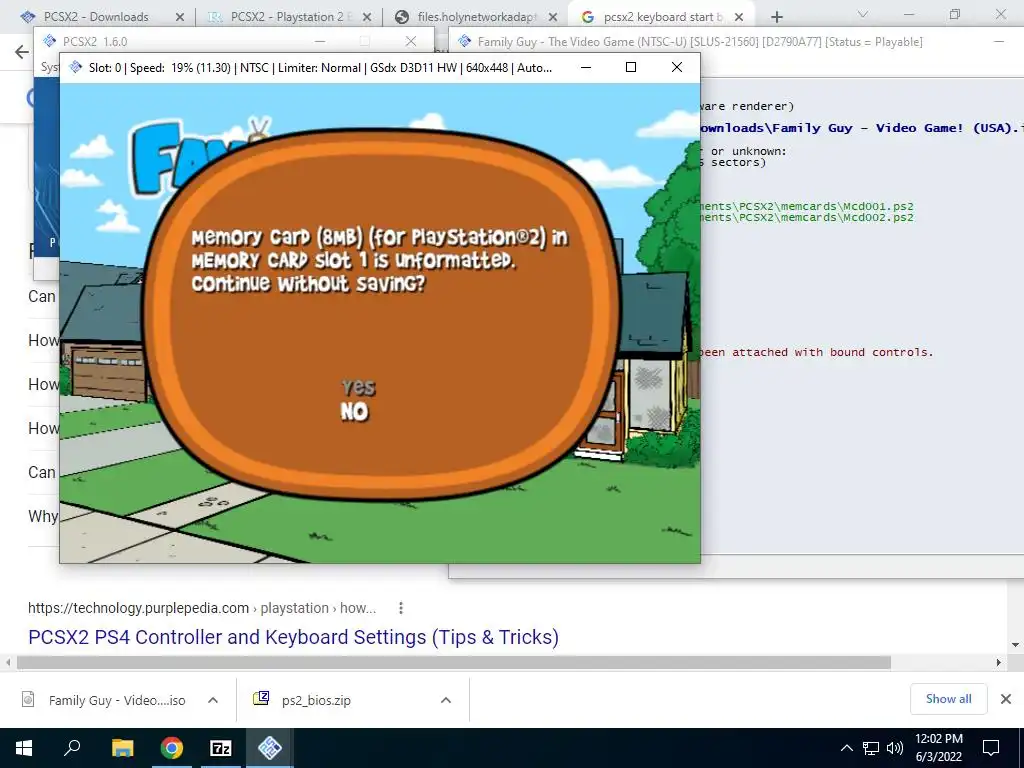1024x768 pixels.
Task: Open Windows Start menu
Action: tap(24, 748)
